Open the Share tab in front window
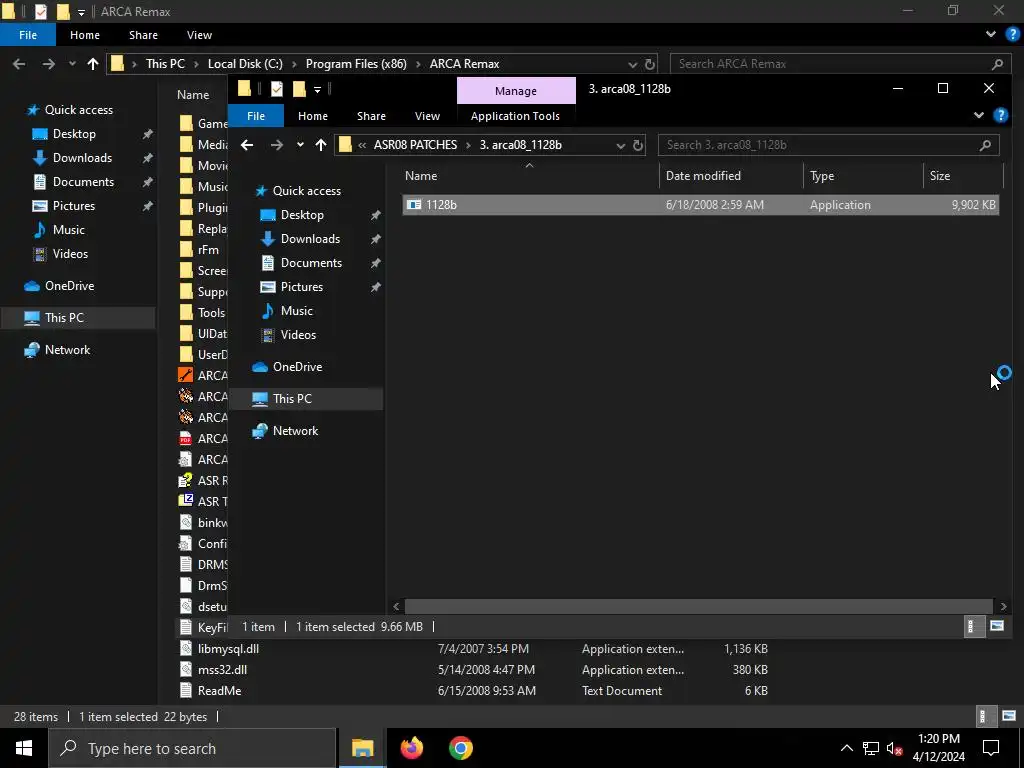 point(371,116)
